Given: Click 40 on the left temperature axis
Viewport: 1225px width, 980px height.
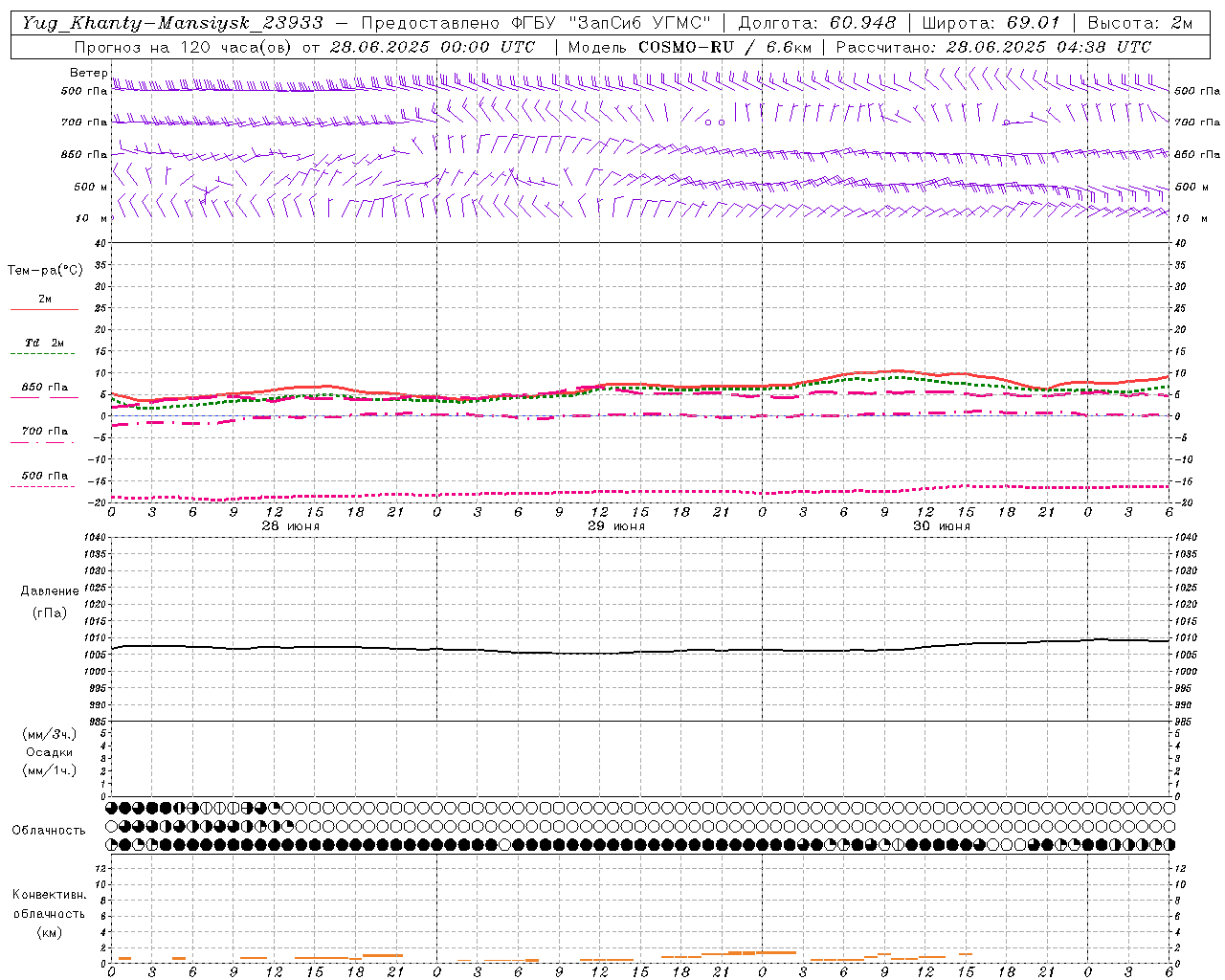Looking at the screenshot, I should pyautogui.click(x=101, y=243).
